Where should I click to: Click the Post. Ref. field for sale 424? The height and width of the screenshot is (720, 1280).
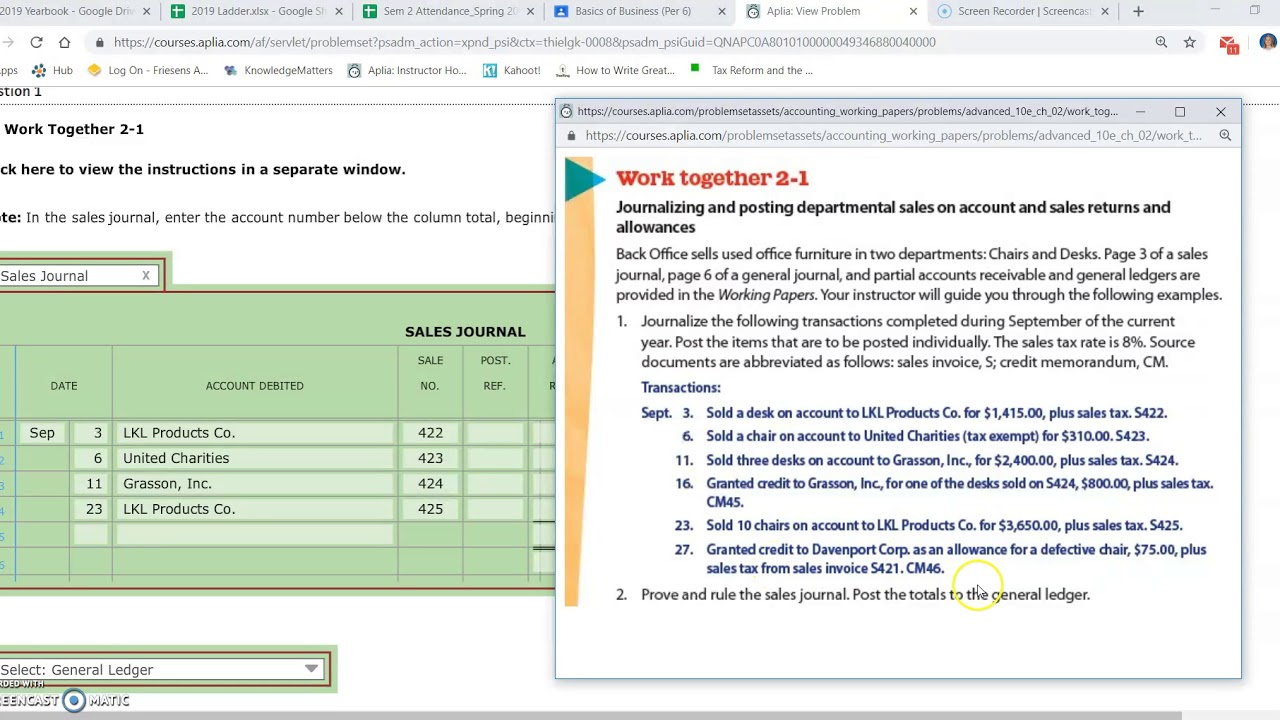pos(495,483)
